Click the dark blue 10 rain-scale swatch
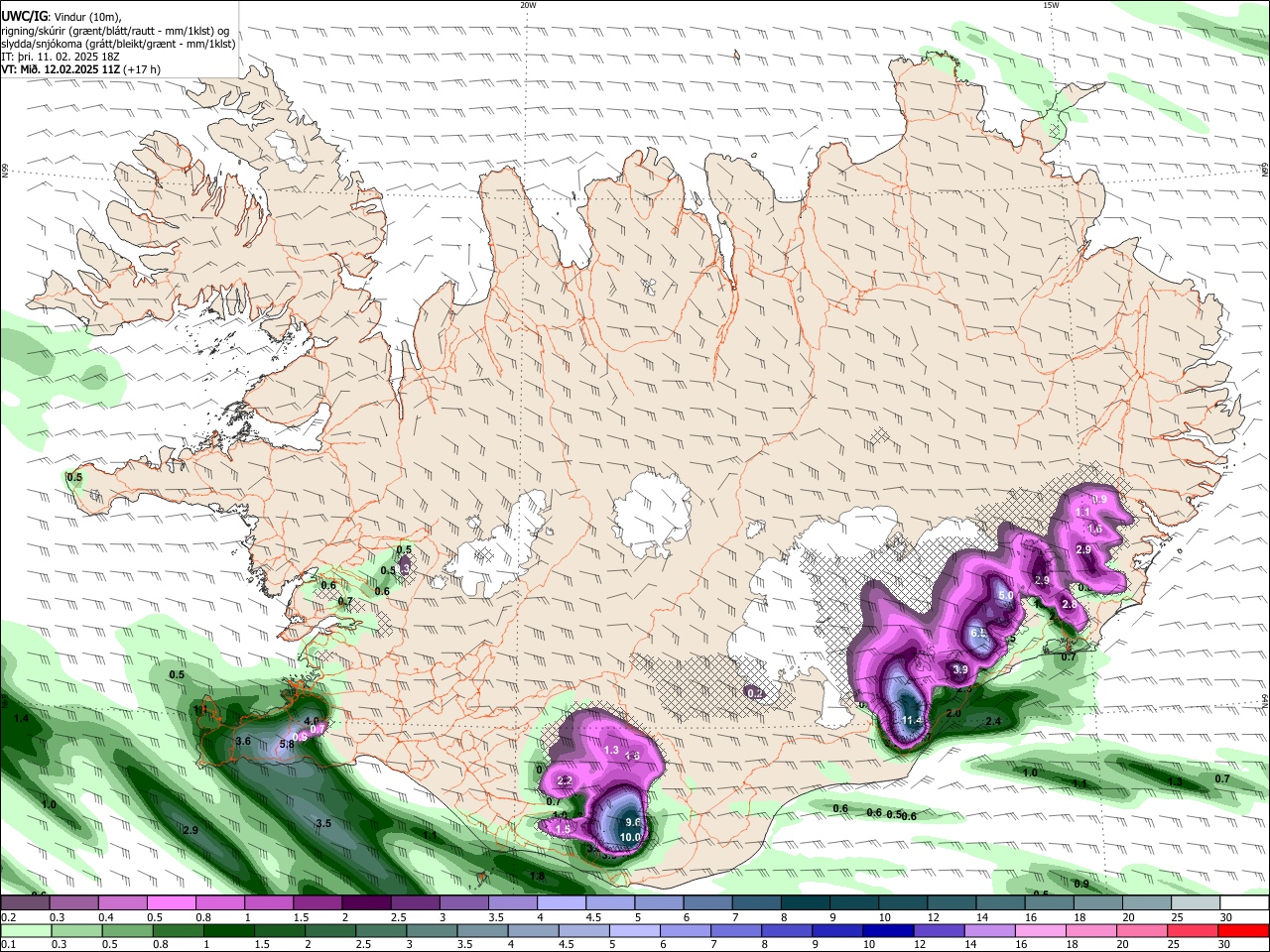 coord(886,930)
